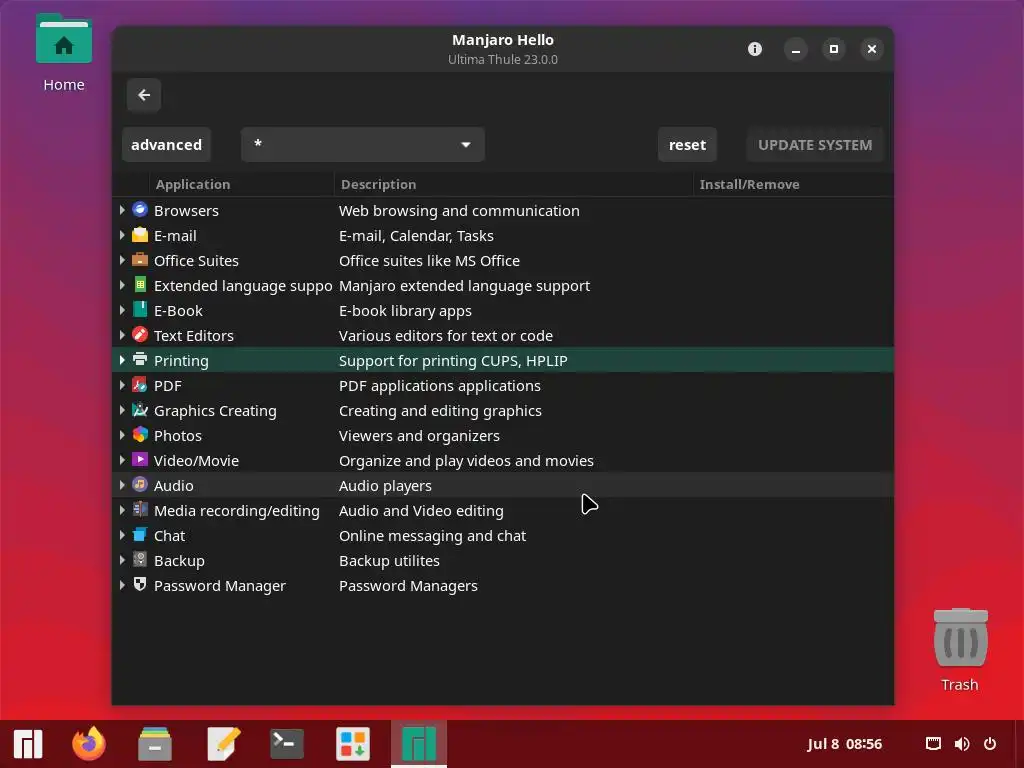The width and height of the screenshot is (1024, 768).
Task: Toggle the advanced button
Action: tap(167, 144)
